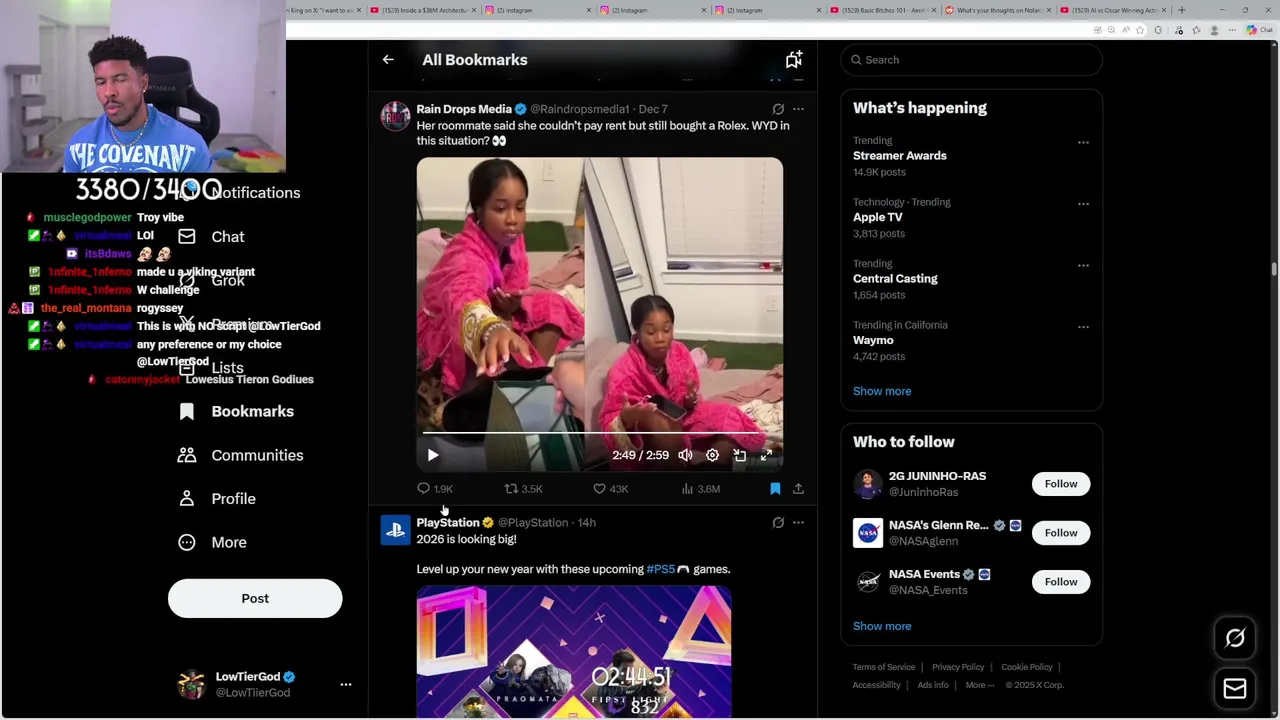Open Terms of Service footer link
This screenshot has width=1280, height=720.
coord(884,667)
